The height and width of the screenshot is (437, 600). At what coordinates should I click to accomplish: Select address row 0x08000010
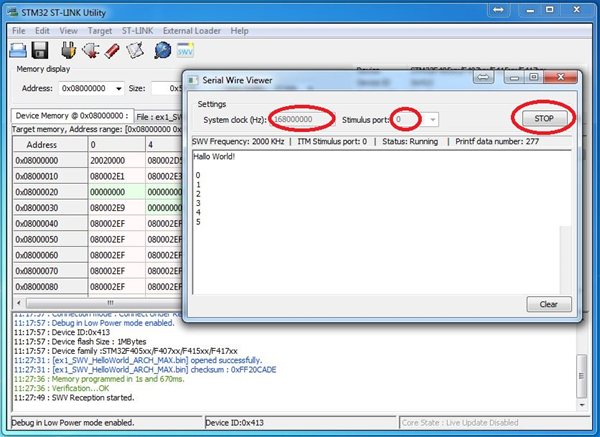click(50, 176)
